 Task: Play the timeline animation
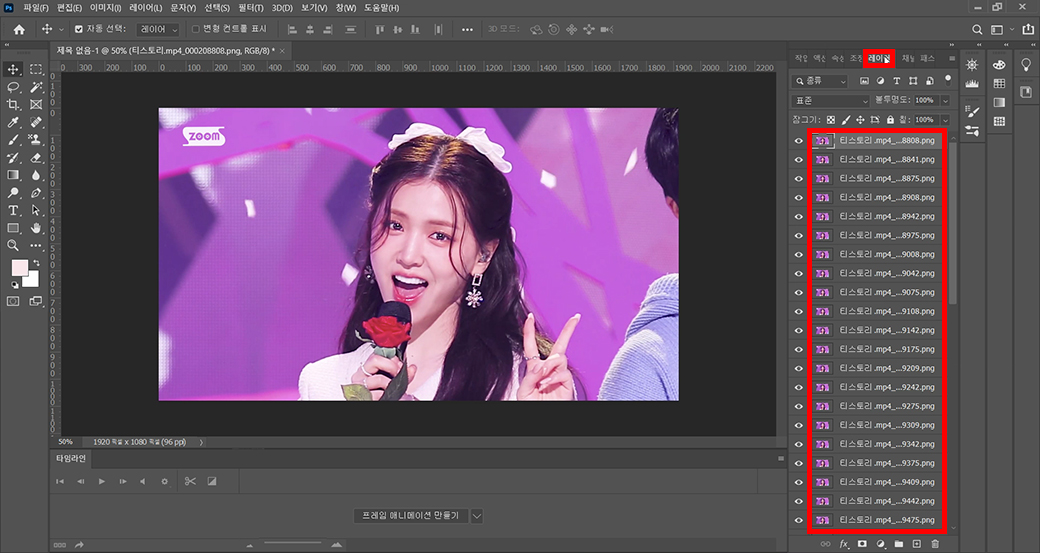coord(101,481)
